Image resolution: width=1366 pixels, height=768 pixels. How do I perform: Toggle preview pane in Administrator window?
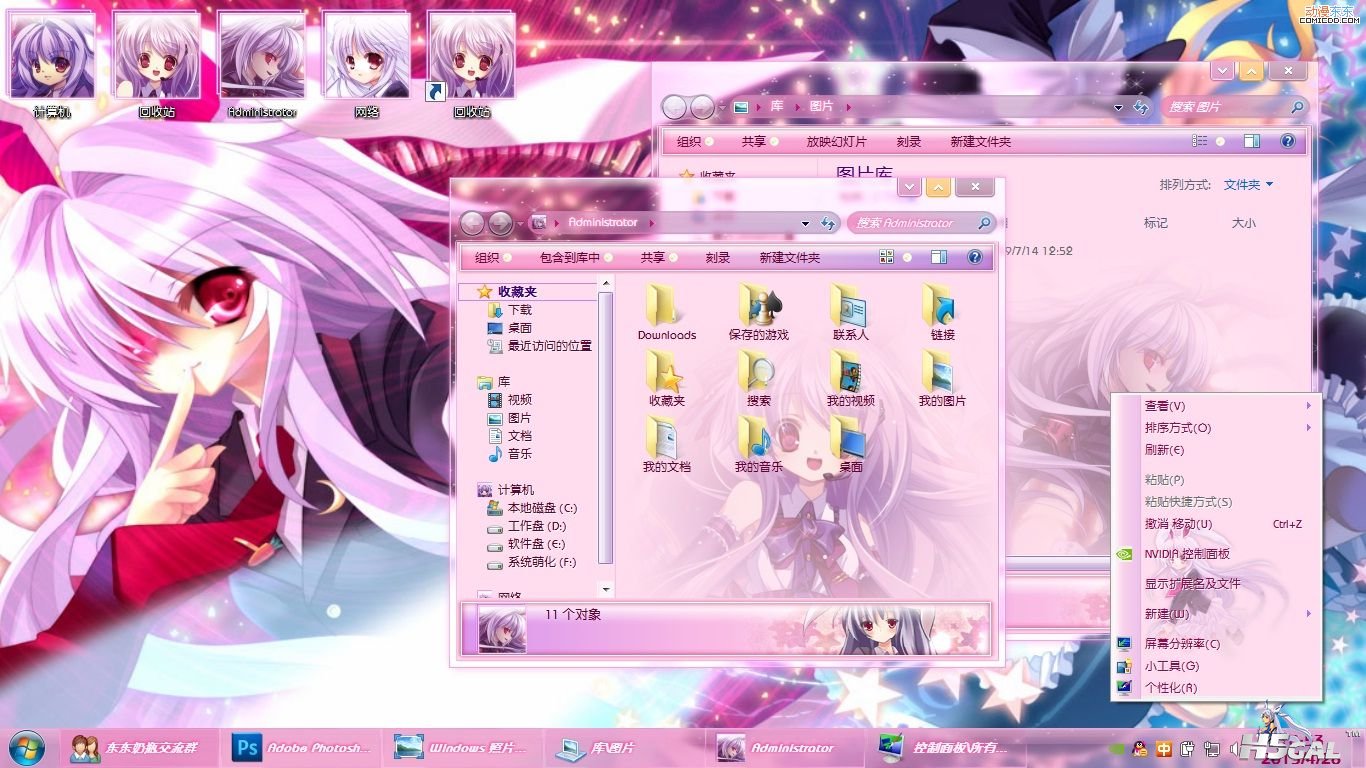click(938, 257)
